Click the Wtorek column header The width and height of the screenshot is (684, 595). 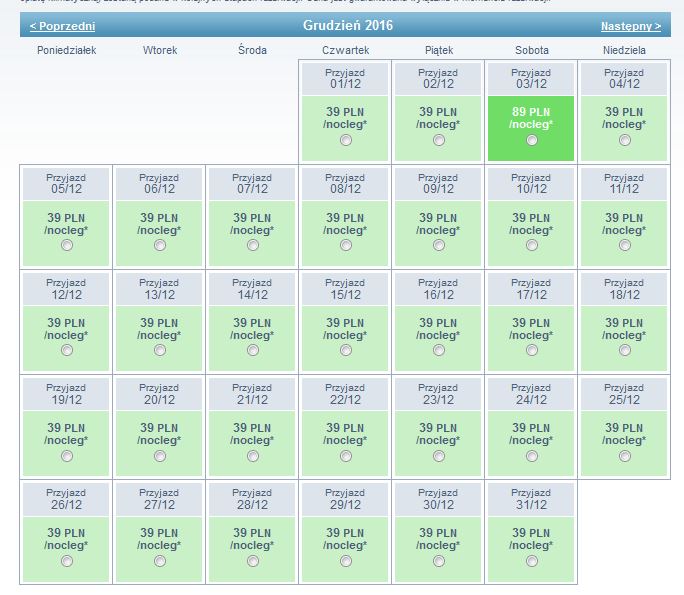[160, 50]
